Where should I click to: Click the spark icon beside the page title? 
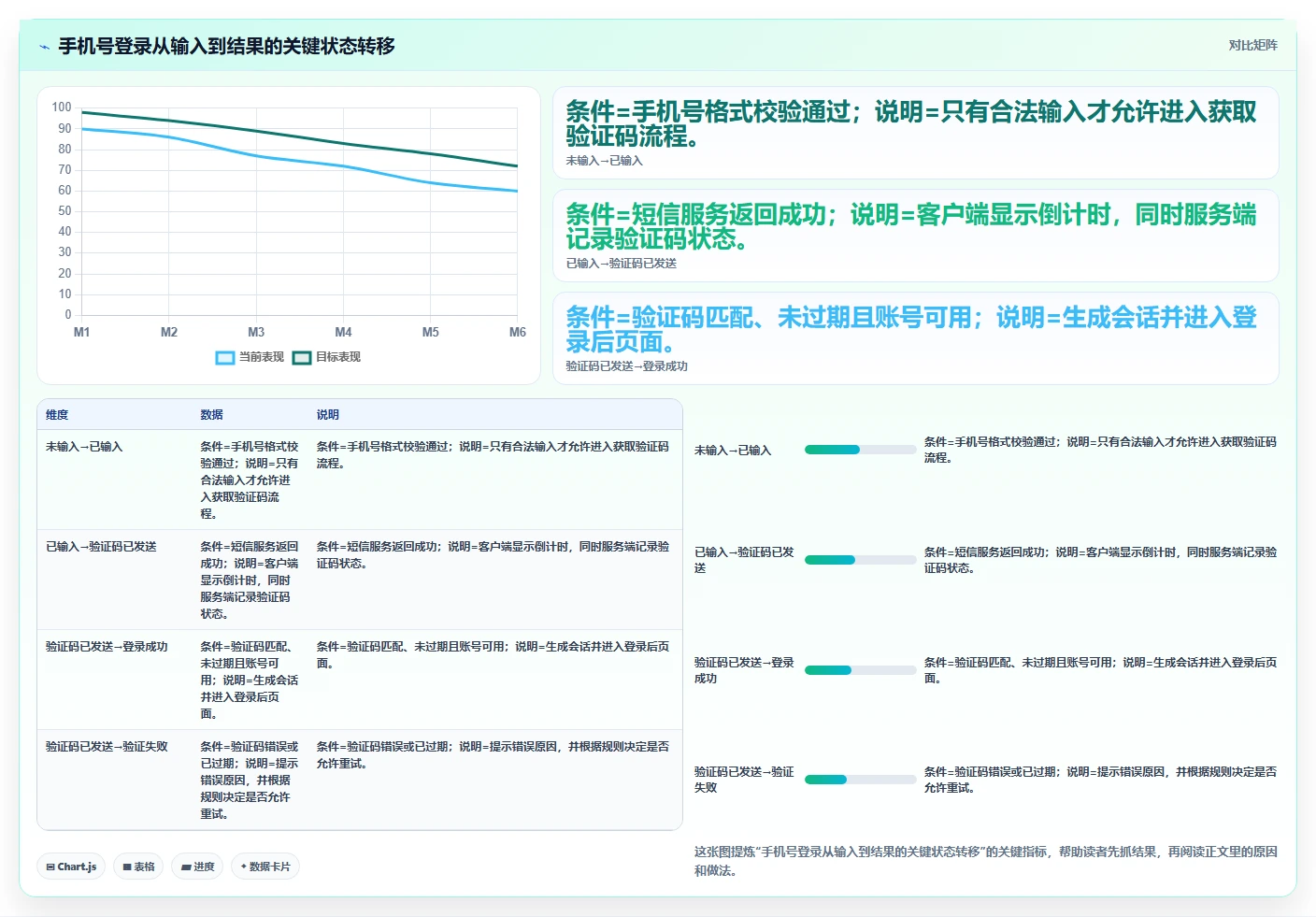[44, 47]
